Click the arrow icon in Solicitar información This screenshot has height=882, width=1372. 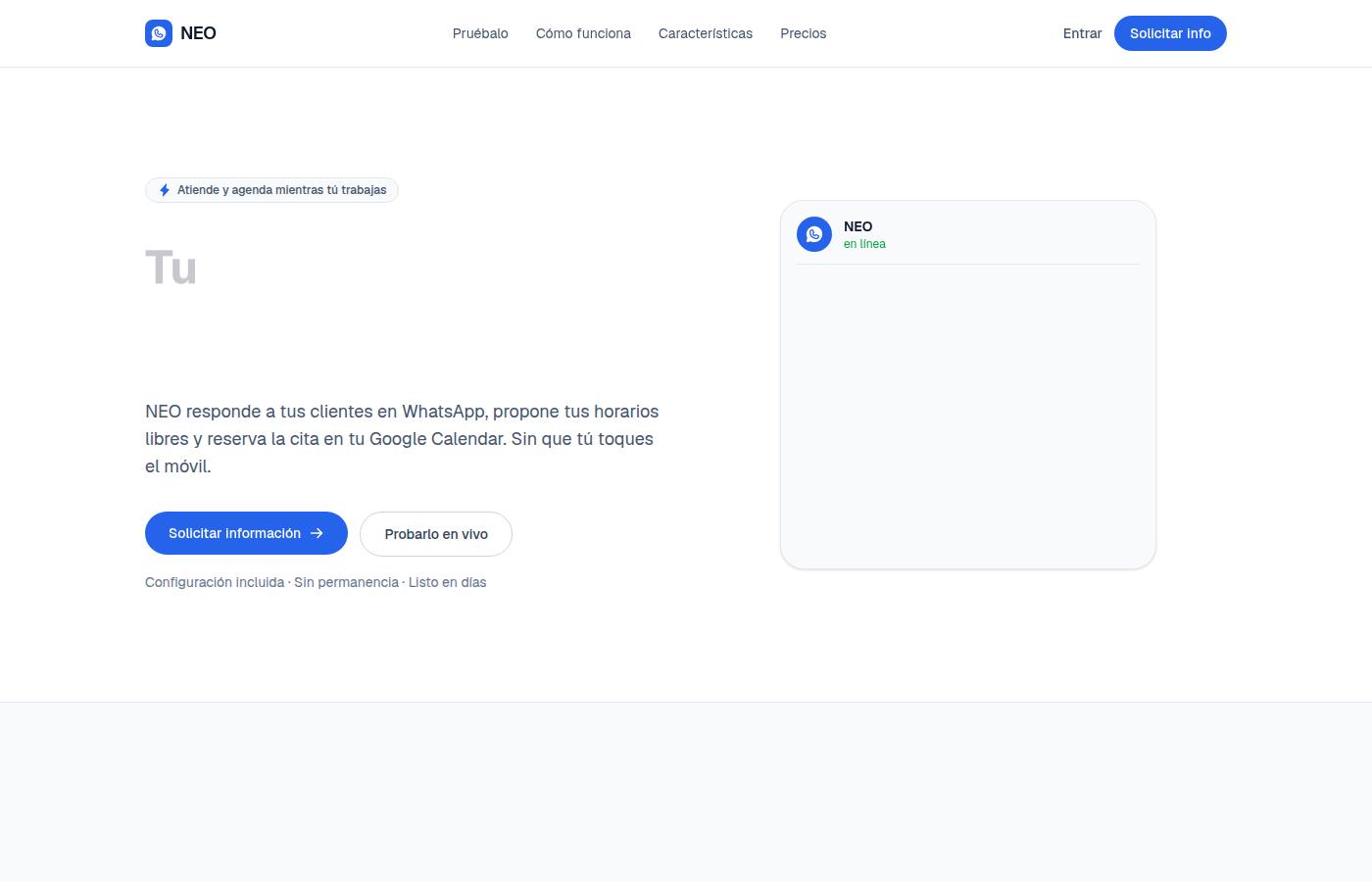coord(317,533)
